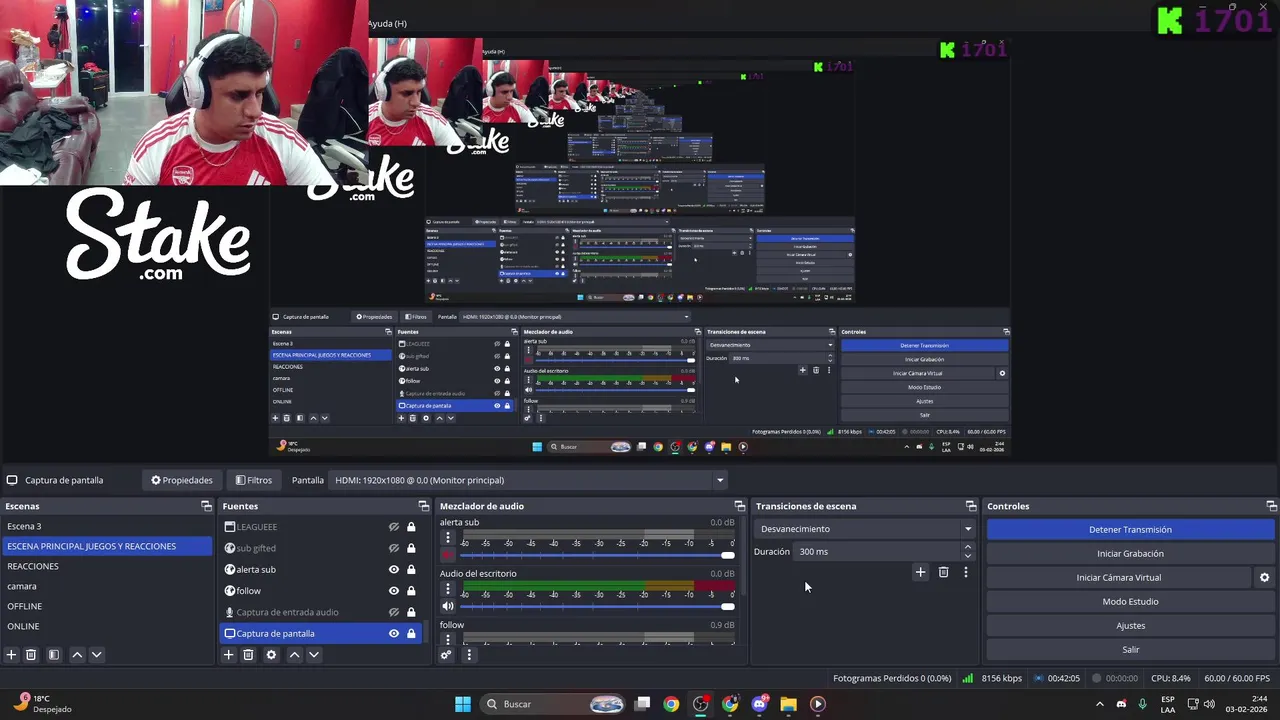Open transition properties three-dots menu
The height and width of the screenshot is (720, 1280).
coord(966,572)
